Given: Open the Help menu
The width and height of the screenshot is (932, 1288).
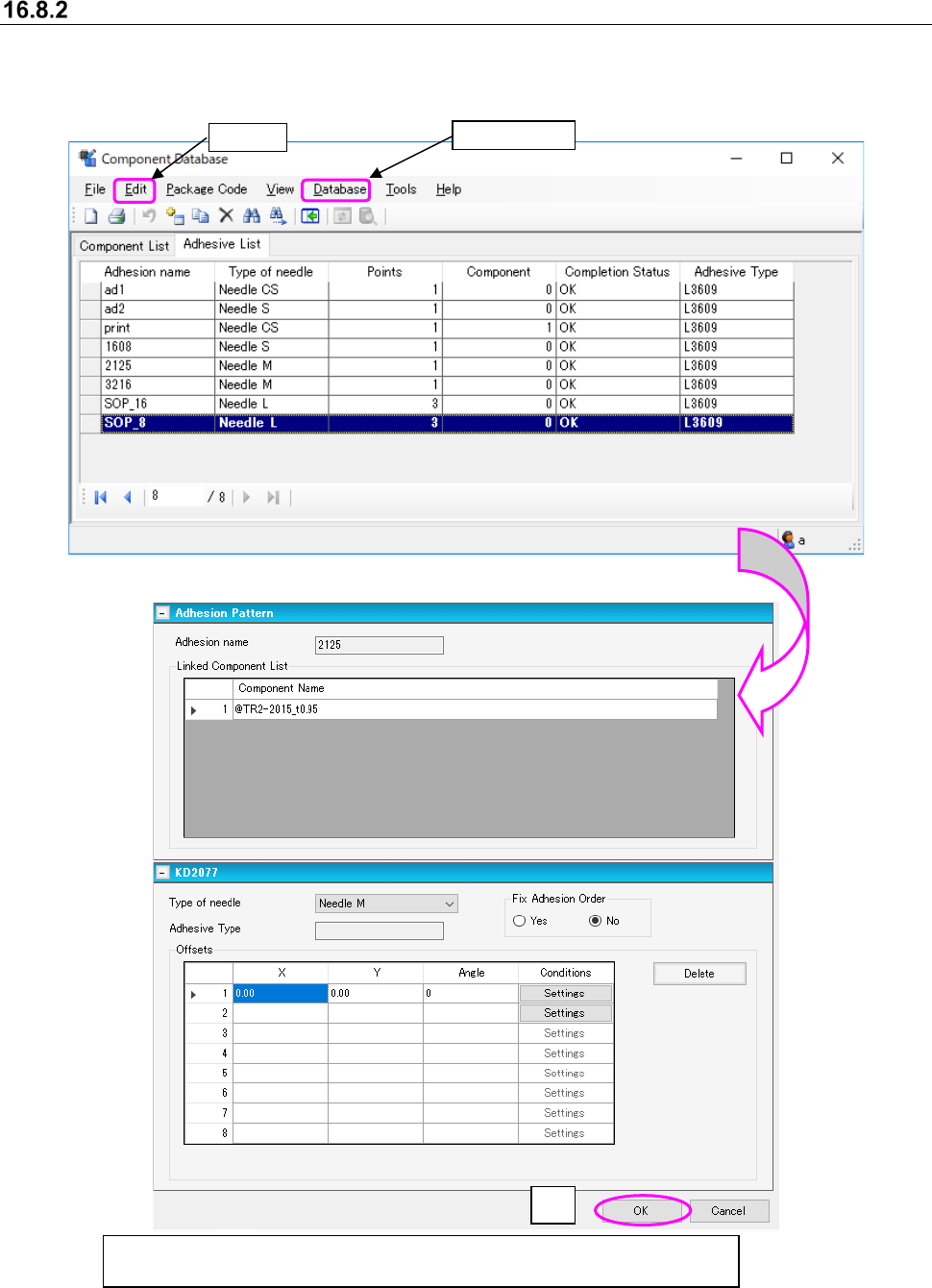Looking at the screenshot, I should tap(449, 189).
